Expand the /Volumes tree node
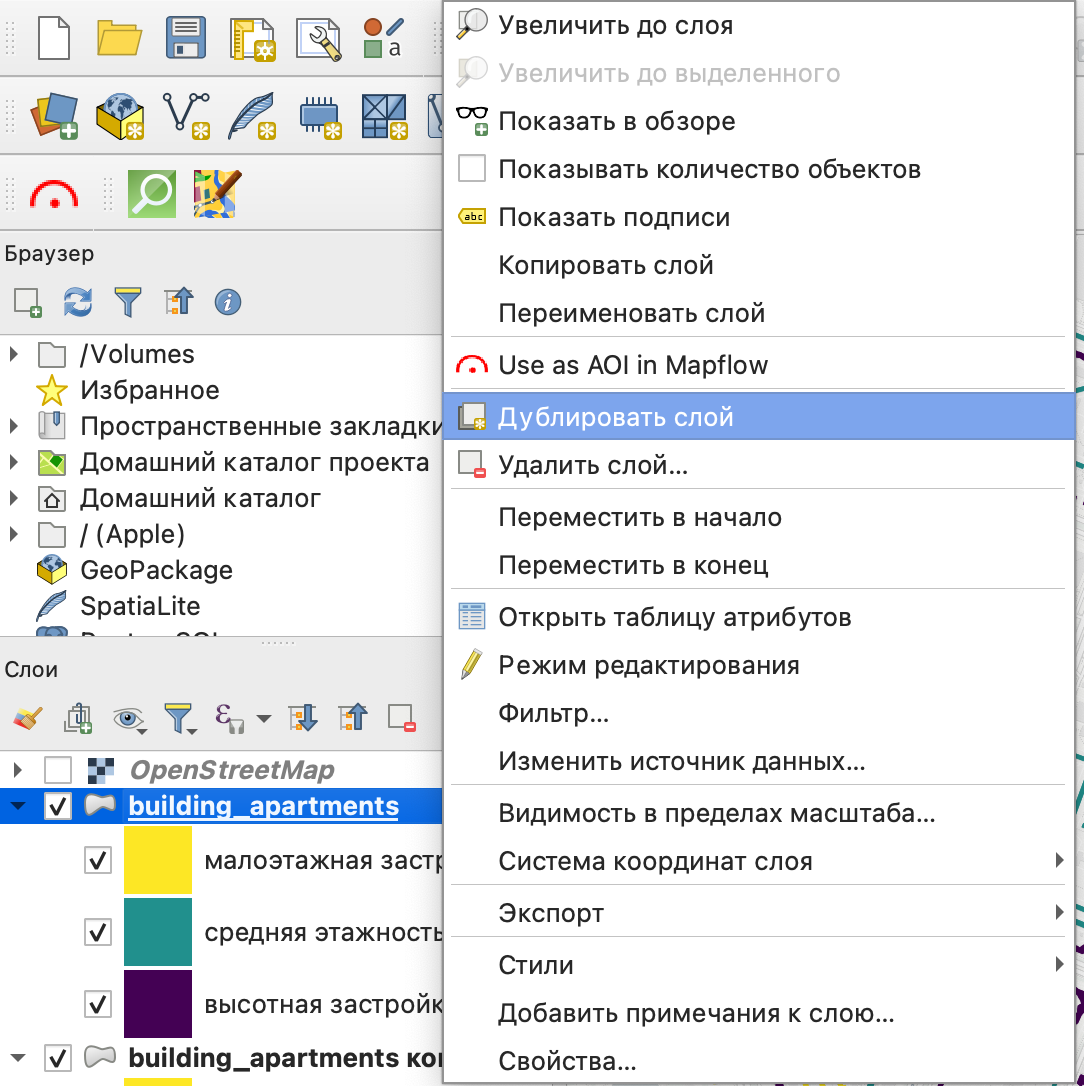 click(x=14, y=354)
